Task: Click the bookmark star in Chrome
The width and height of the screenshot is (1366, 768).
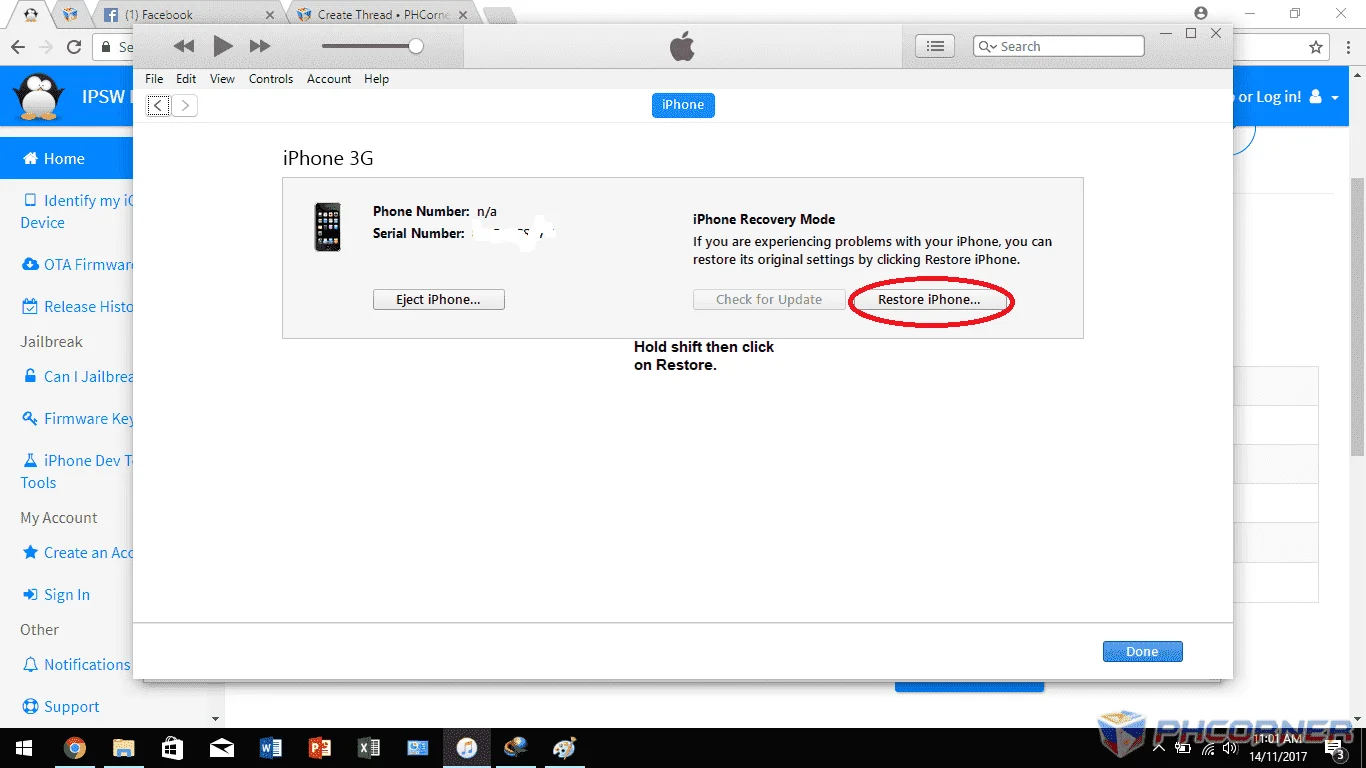Action: (1316, 47)
